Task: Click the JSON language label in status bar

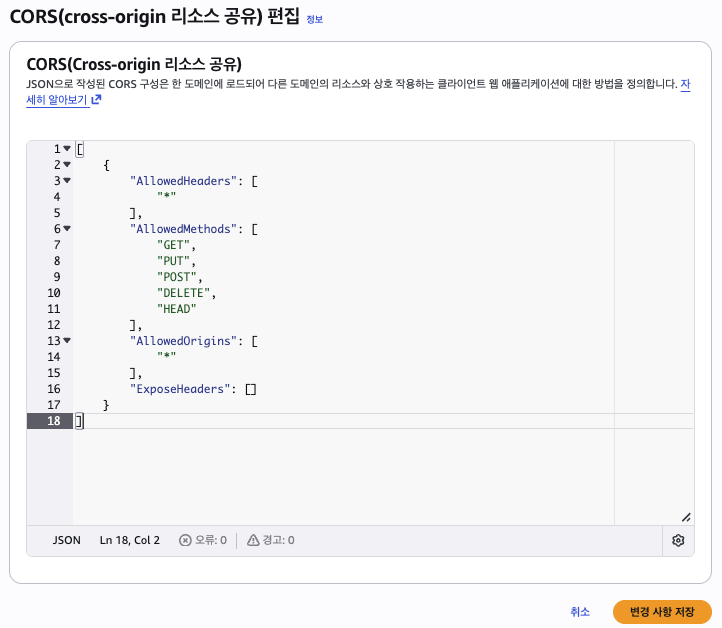Action: pos(66,540)
